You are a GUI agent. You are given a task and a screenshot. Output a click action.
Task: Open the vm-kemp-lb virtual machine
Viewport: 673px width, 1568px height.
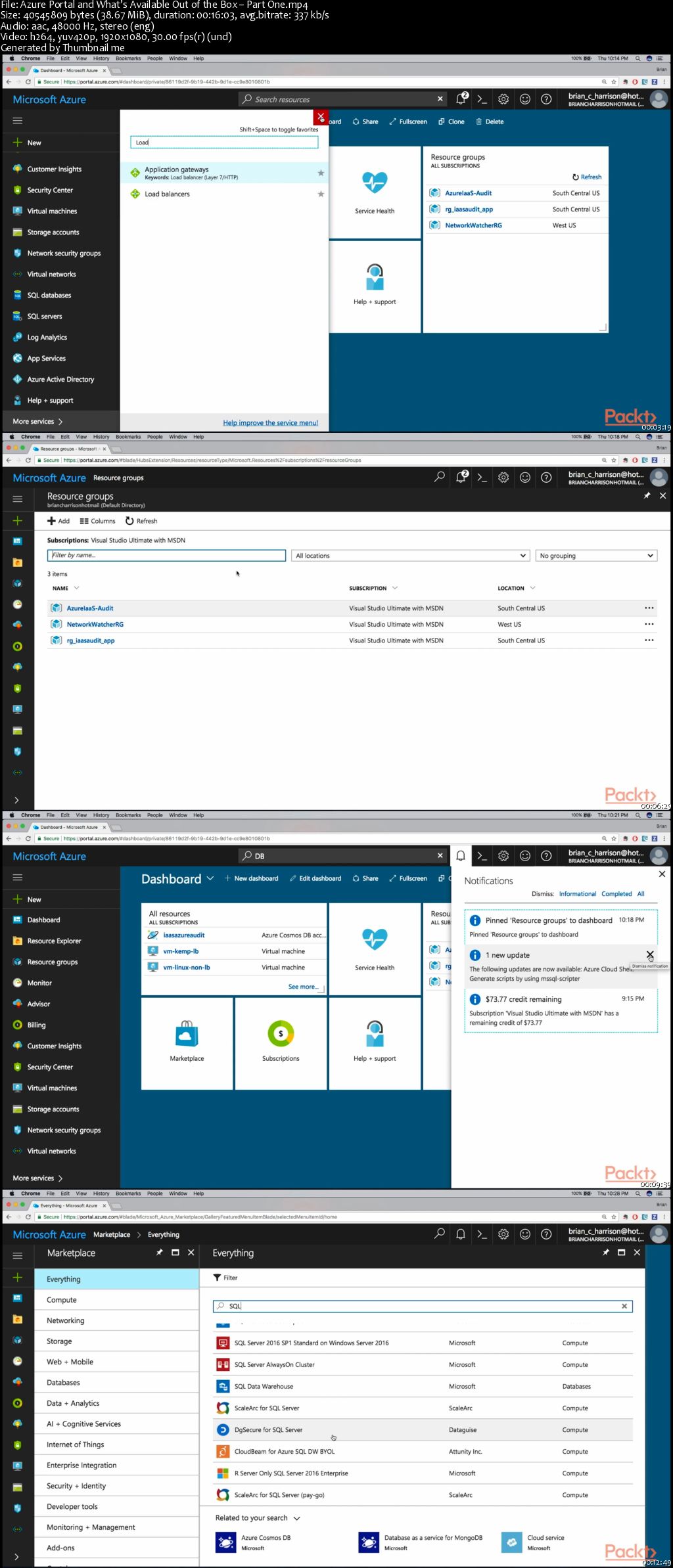[181, 951]
